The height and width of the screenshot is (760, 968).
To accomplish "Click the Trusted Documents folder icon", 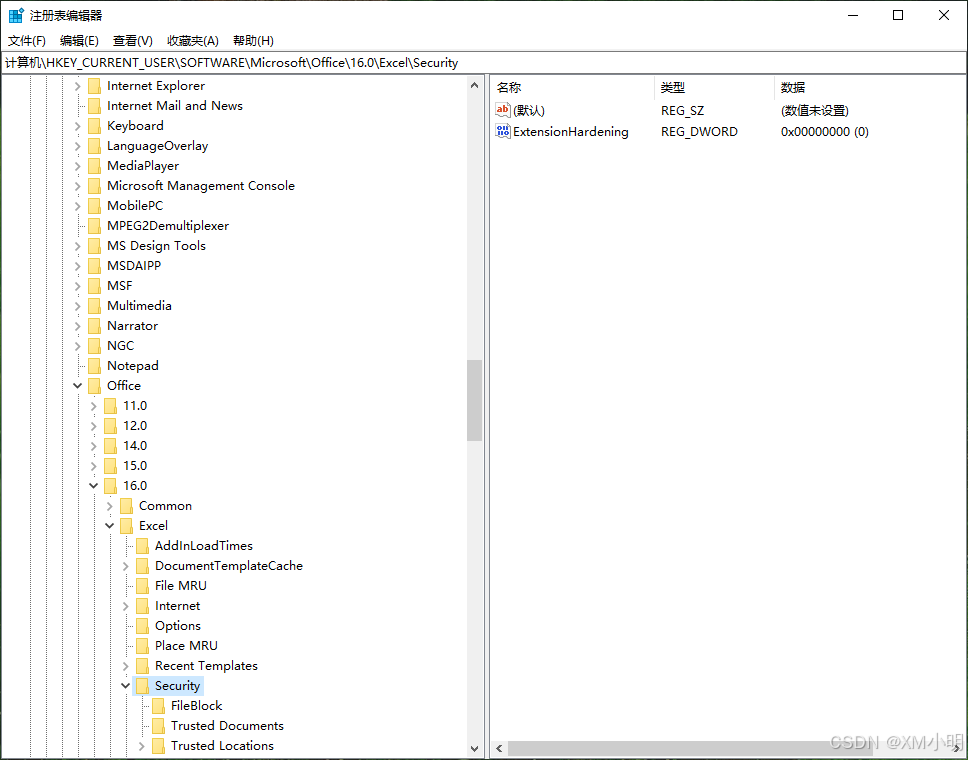I will [x=159, y=726].
